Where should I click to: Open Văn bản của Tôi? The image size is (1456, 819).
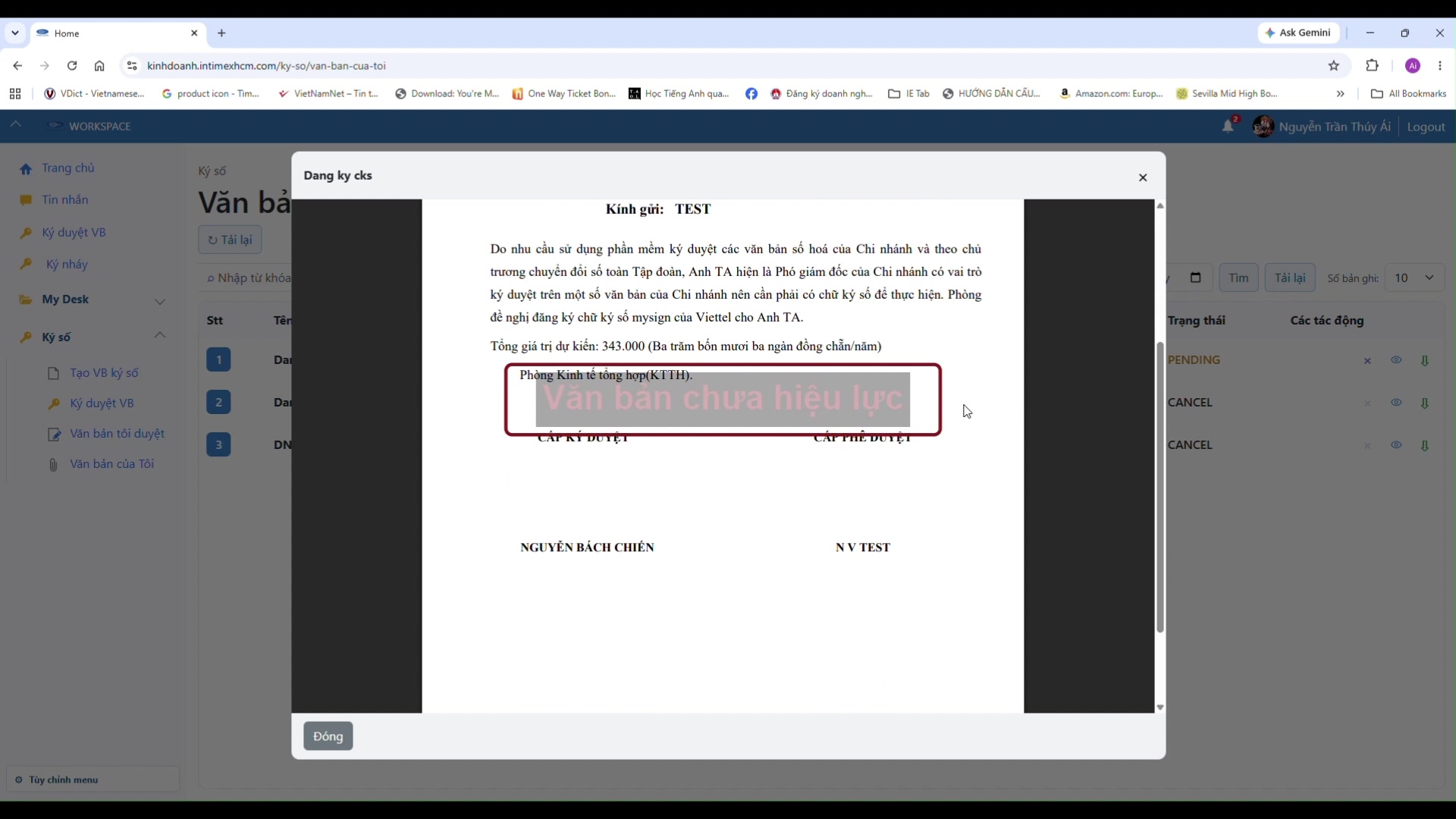(x=111, y=464)
